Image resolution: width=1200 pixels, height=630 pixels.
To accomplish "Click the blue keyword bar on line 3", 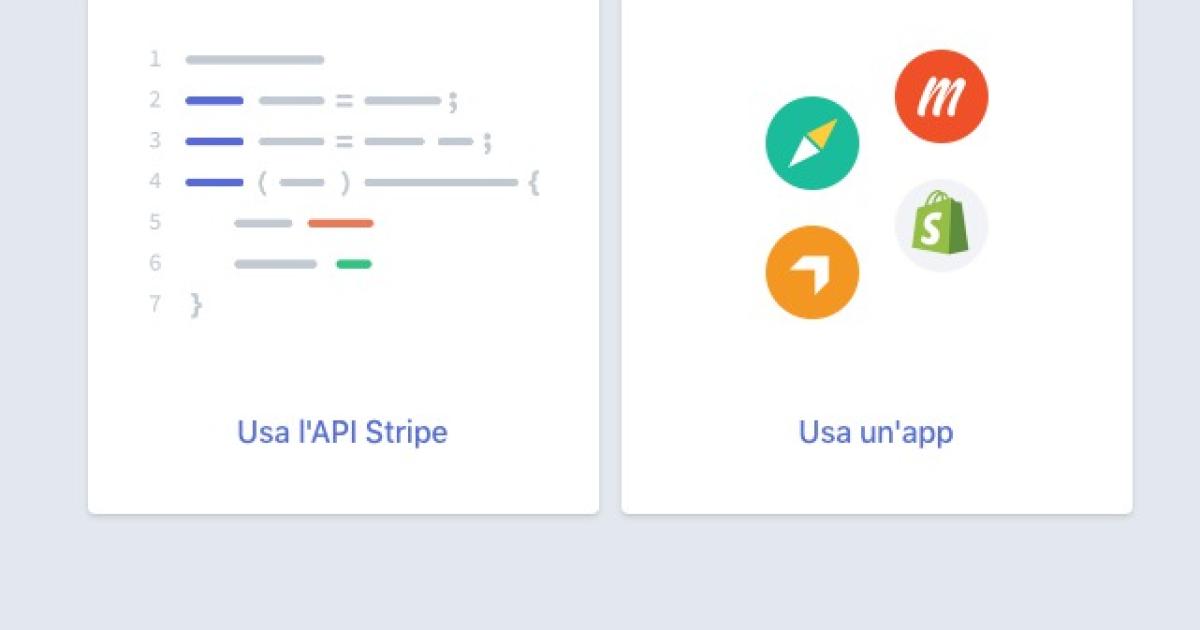I will [214, 141].
